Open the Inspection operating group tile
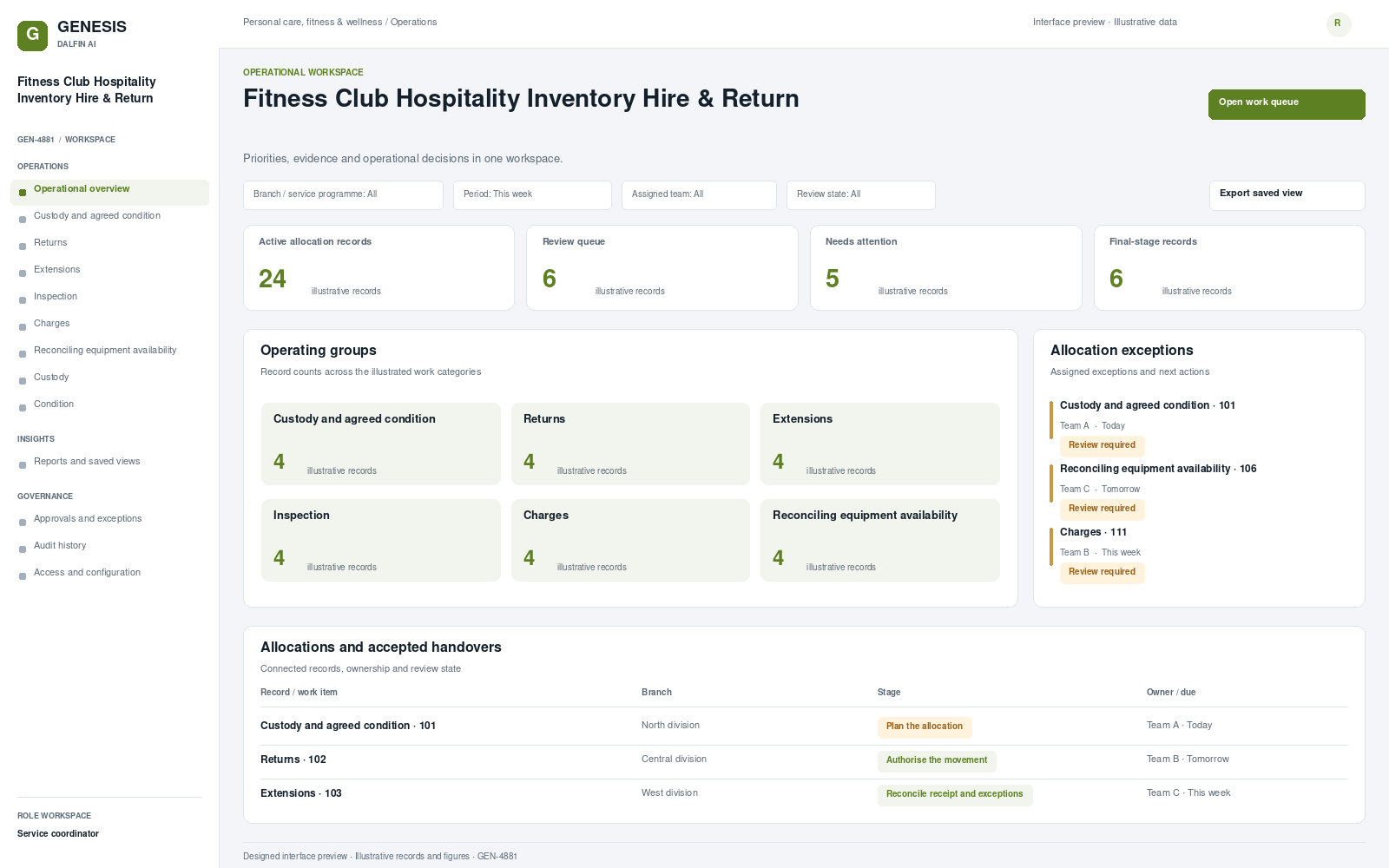 pos(381,540)
